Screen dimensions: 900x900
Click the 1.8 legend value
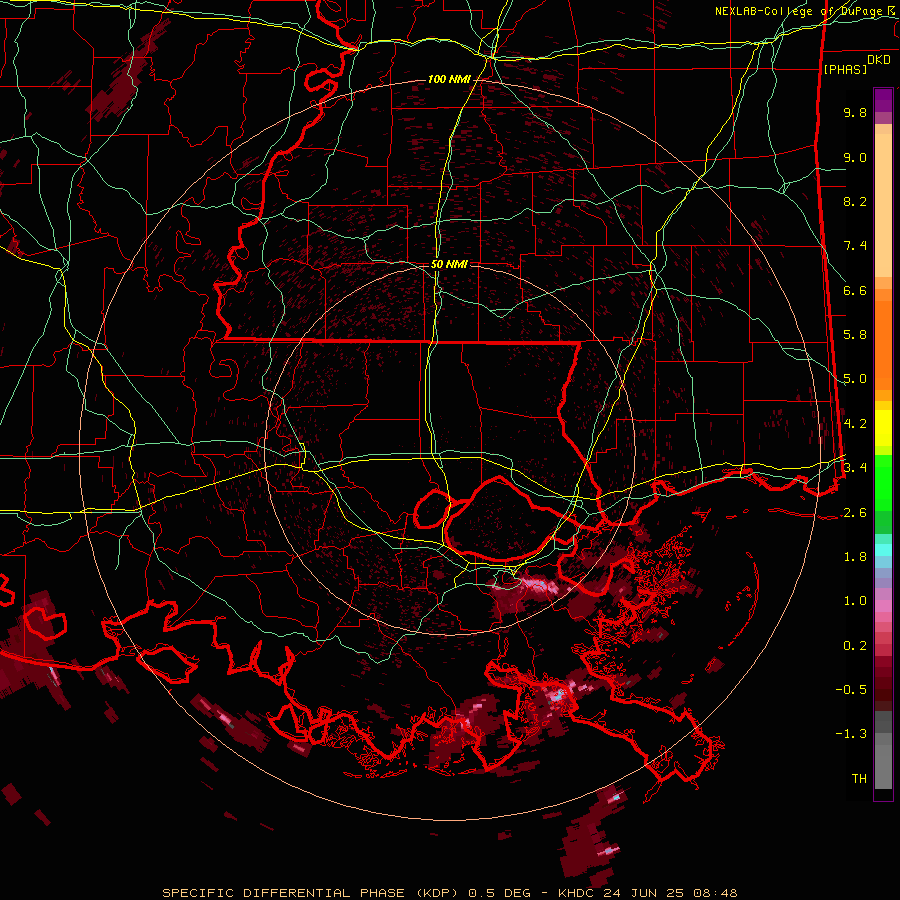[x=855, y=557]
